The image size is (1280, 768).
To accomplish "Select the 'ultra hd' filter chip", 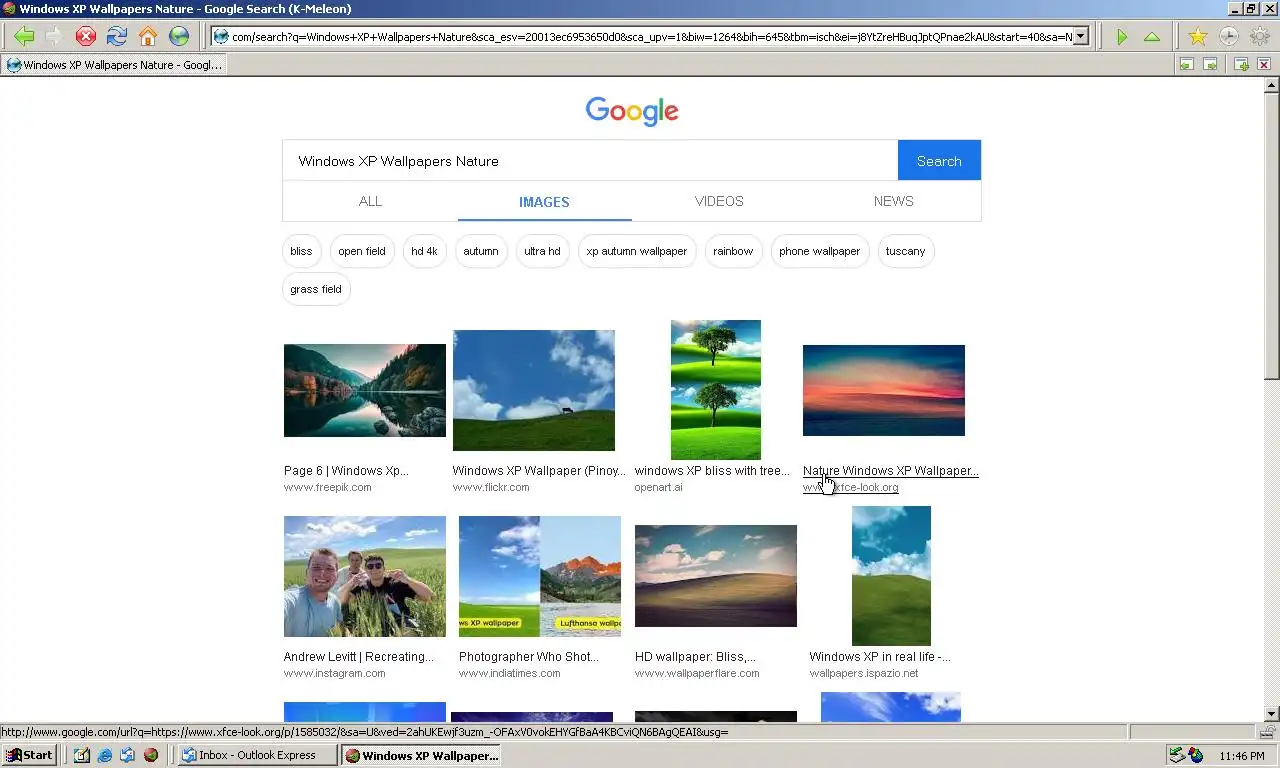I will (x=542, y=251).
